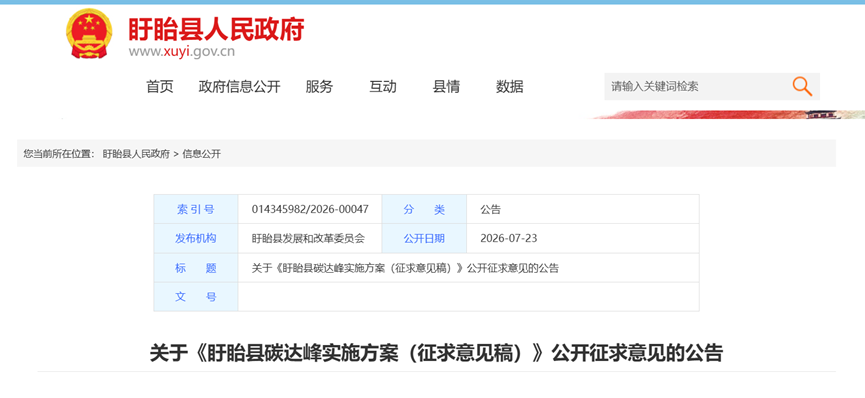Click the 发布机构 label cell
This screenshot has height=398, width=865.
(x=196, y=238)
